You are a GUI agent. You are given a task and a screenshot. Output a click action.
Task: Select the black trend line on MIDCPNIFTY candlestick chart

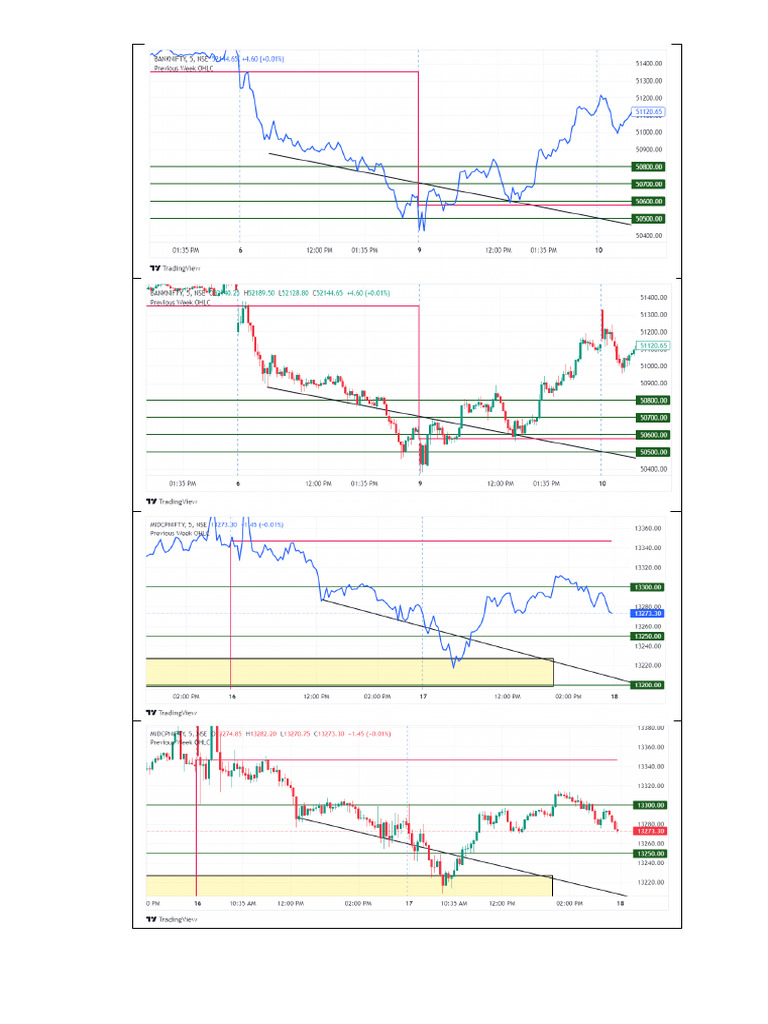[462, 857]
